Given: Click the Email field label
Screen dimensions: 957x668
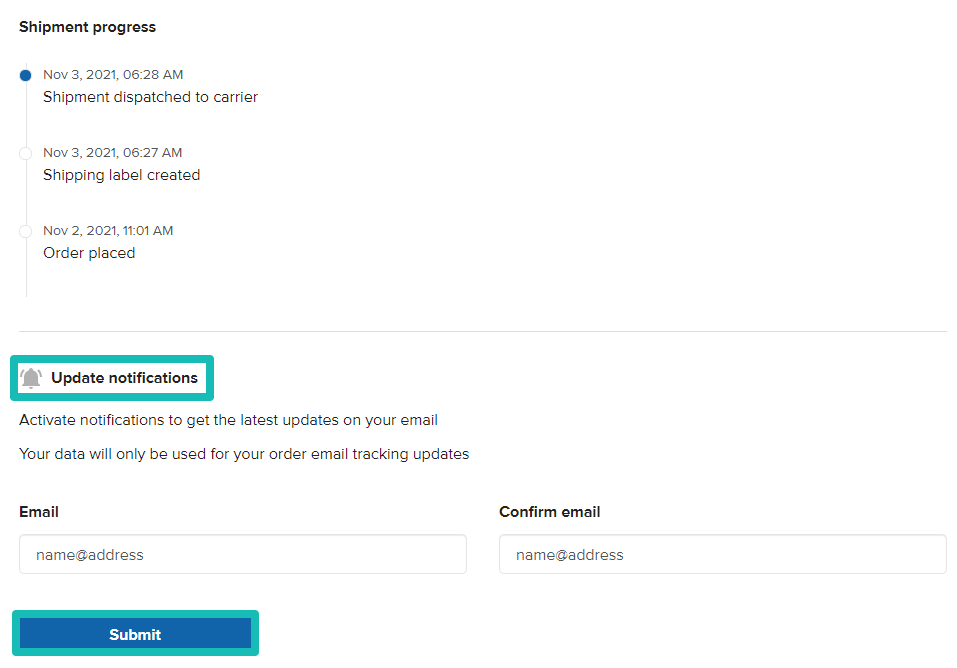Looking at the screenshot, I should point(39,511).
